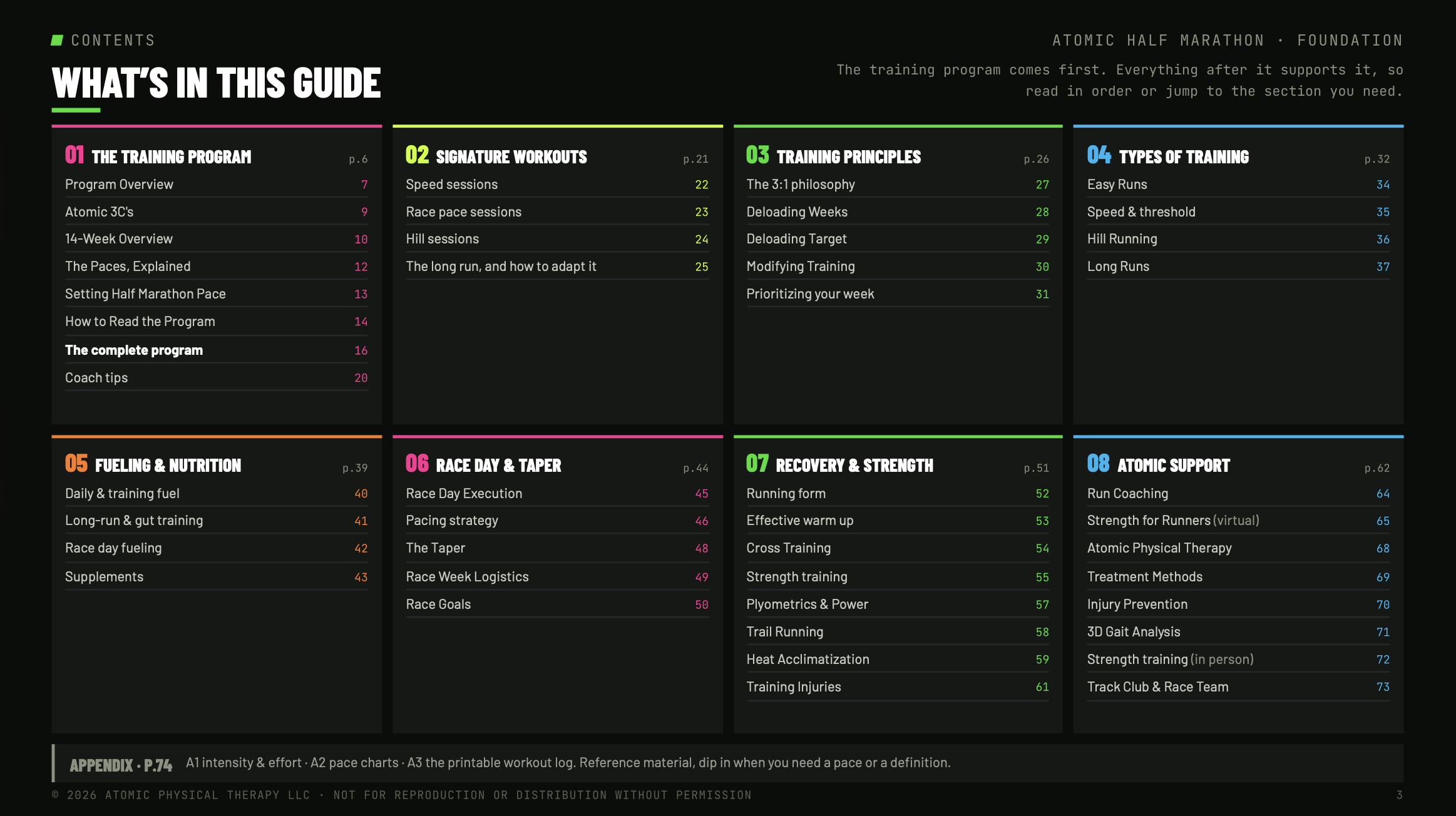The image size is (1456, 816).
Task: Open the Plyometrics & Power entry
Action: pyautogui.click(x=898, y=604)
